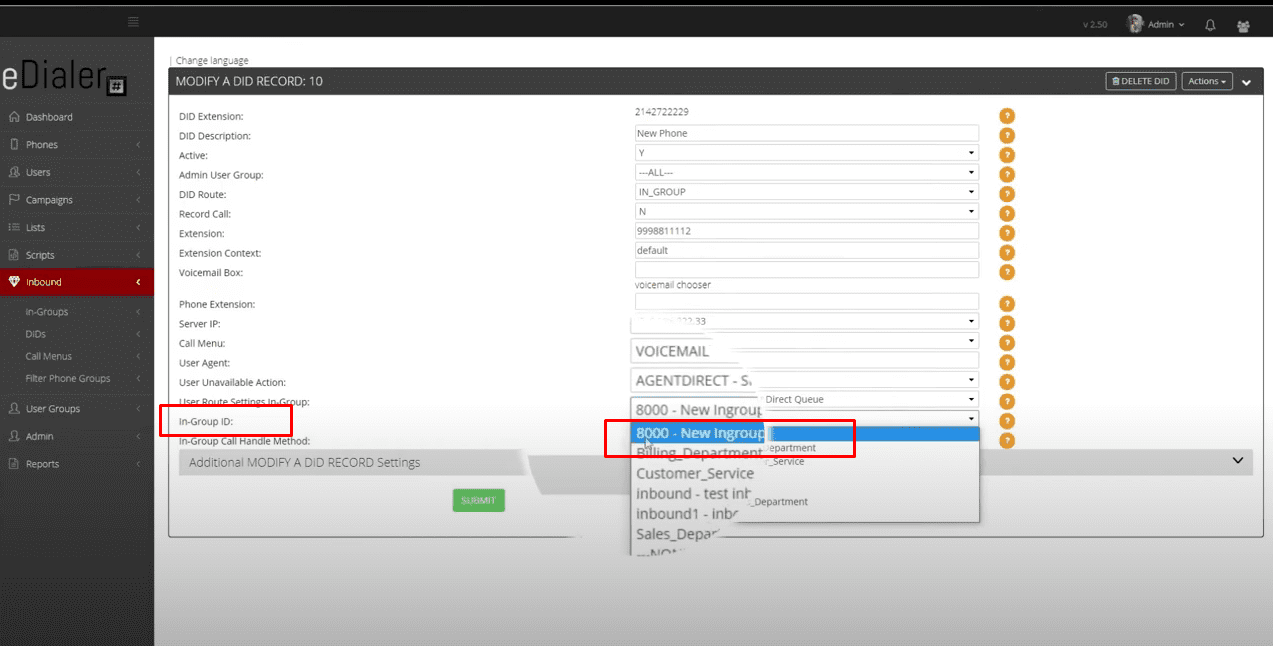This screenshot has height=646, width=1273.
Task: Click the empty Phone Extension field
Action: [x=807, y=301]
